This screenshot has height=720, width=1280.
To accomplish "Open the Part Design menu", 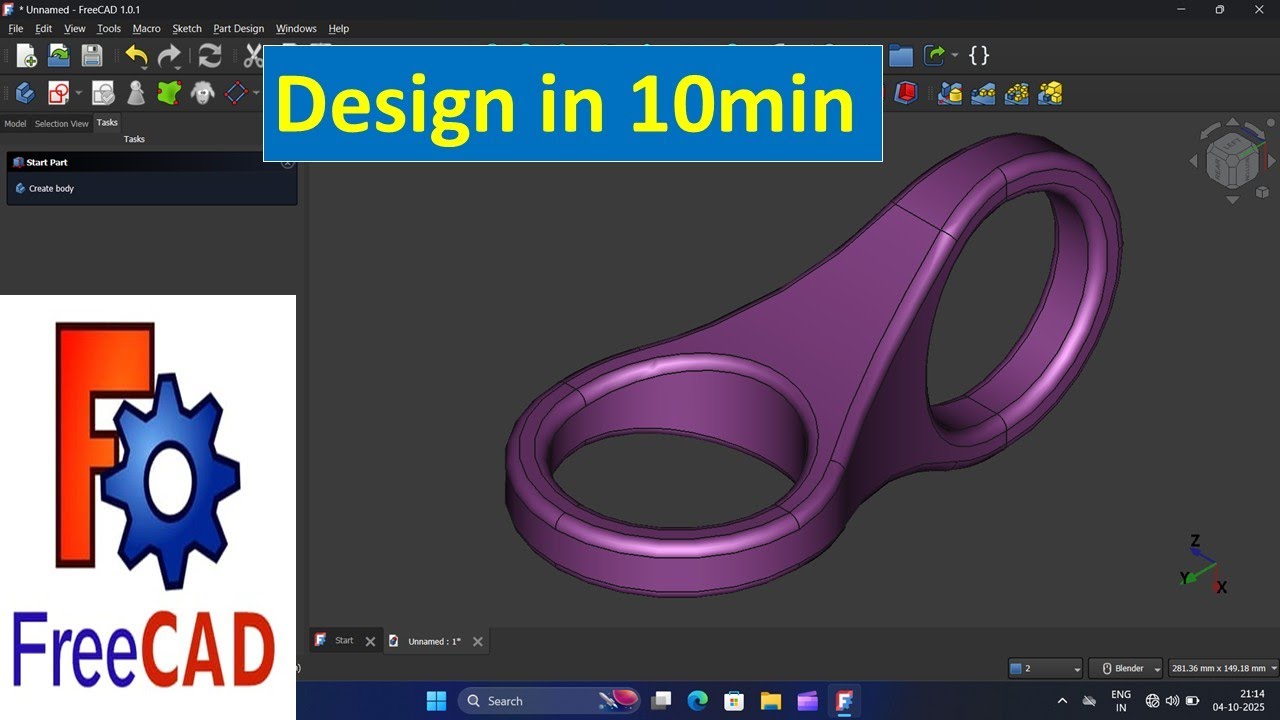I will coord(238,29).
